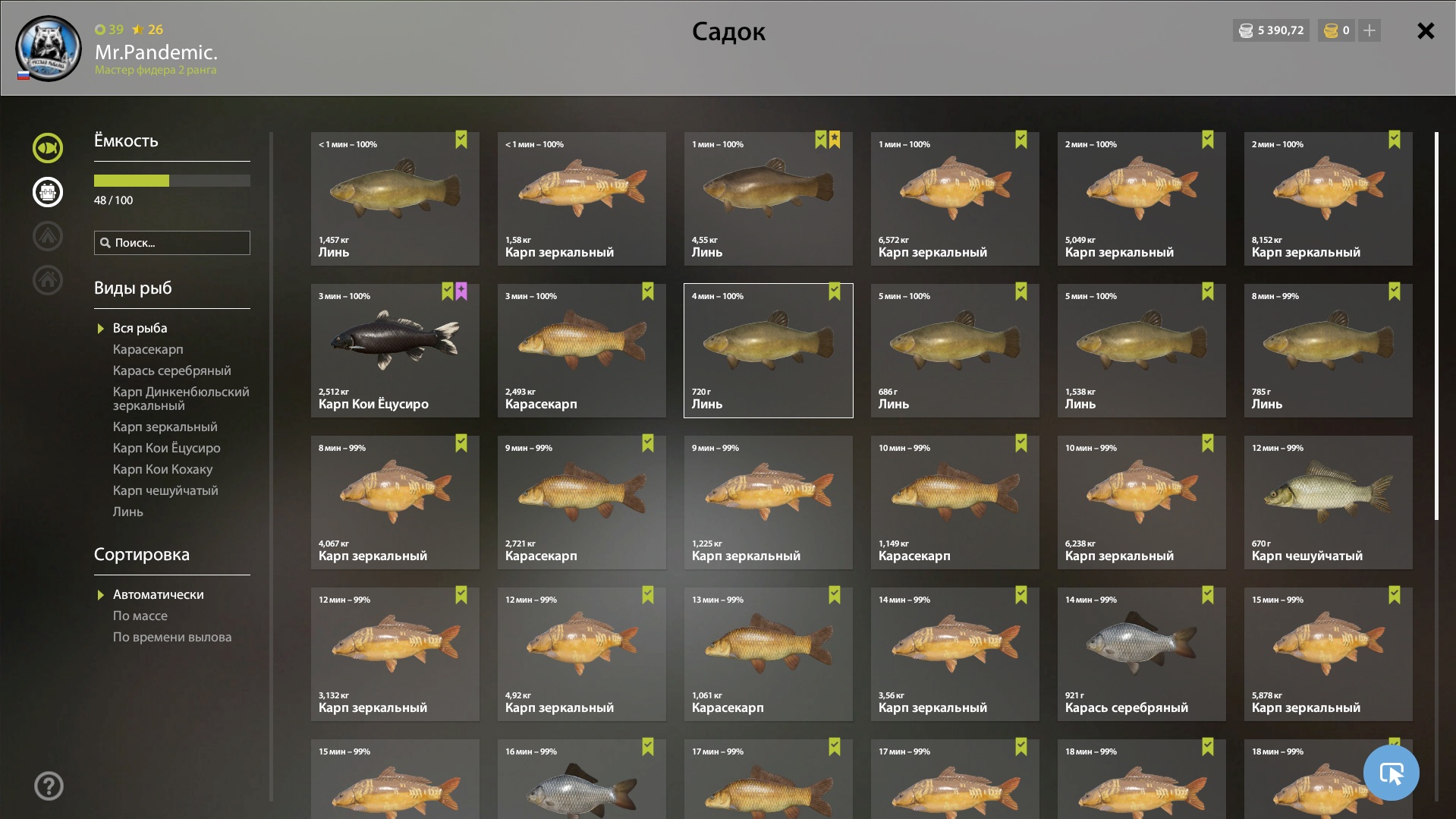Image resolution: width=1456 pixels, height=819 pixels.
Task: Open Mr.Pandemic. profile avatar
Action: (x=49, y=49)
